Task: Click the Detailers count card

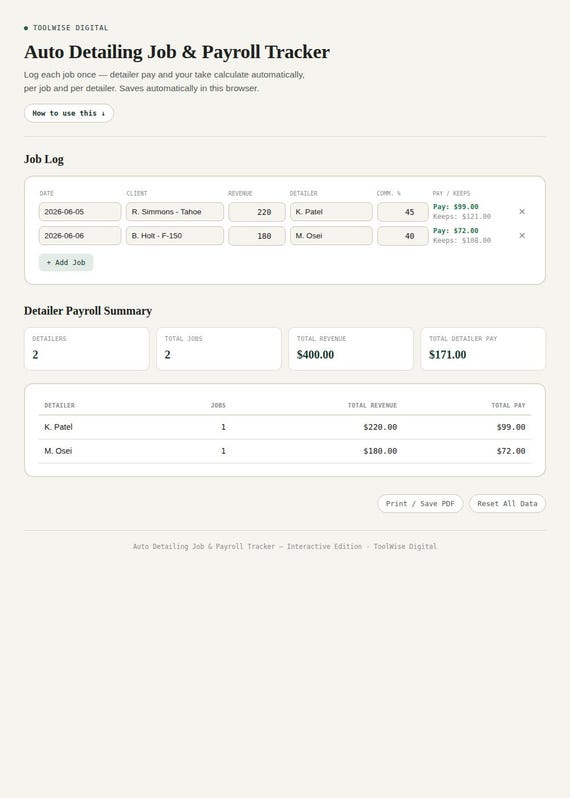Action: (87, 349)
